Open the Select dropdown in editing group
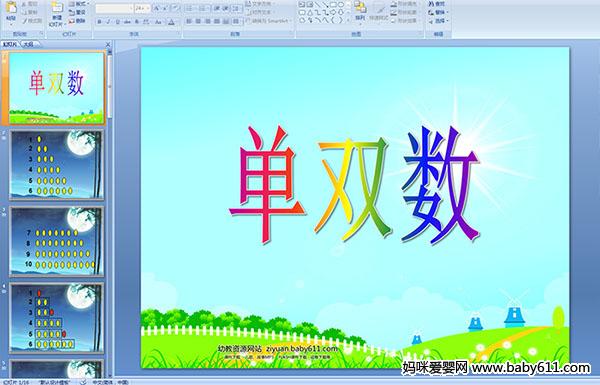Viewport: 600px width, 385px height. 438,21
